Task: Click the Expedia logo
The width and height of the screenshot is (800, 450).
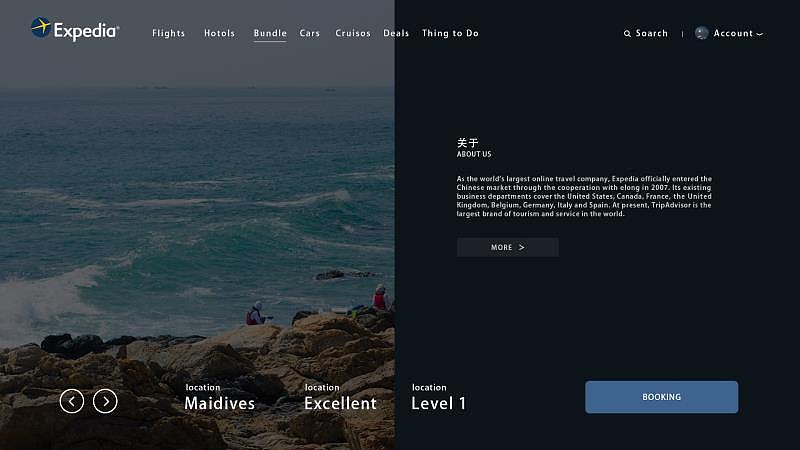Action: [75, 29]
